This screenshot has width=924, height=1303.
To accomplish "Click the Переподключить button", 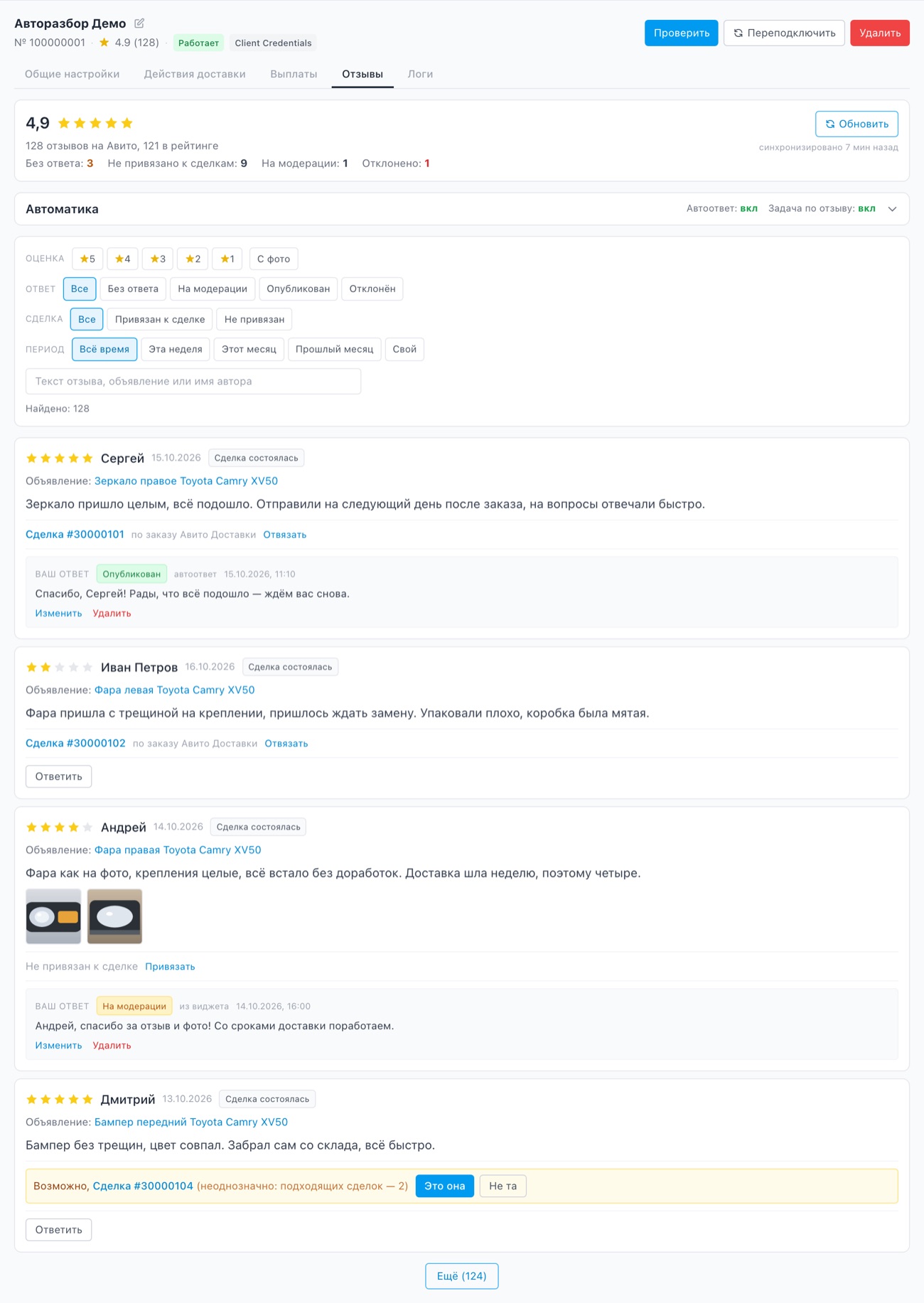I will point(784,33).
